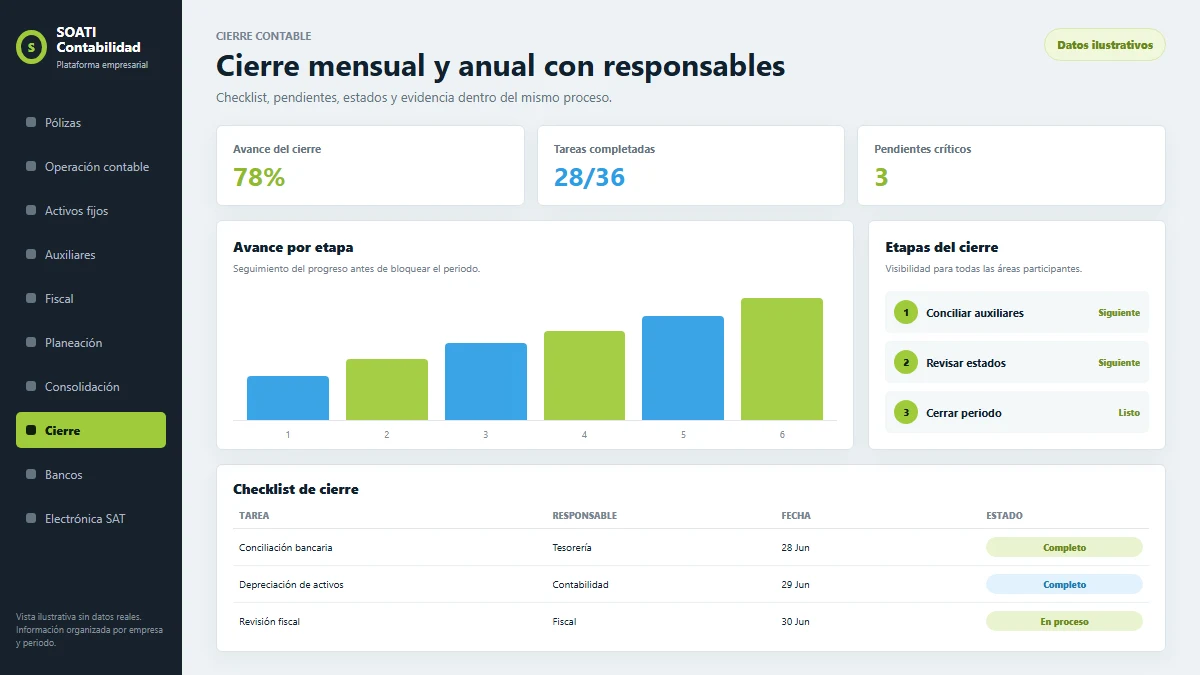
Task: Click the SOATI Contabilidad logo icon
Action: point(32,46)
